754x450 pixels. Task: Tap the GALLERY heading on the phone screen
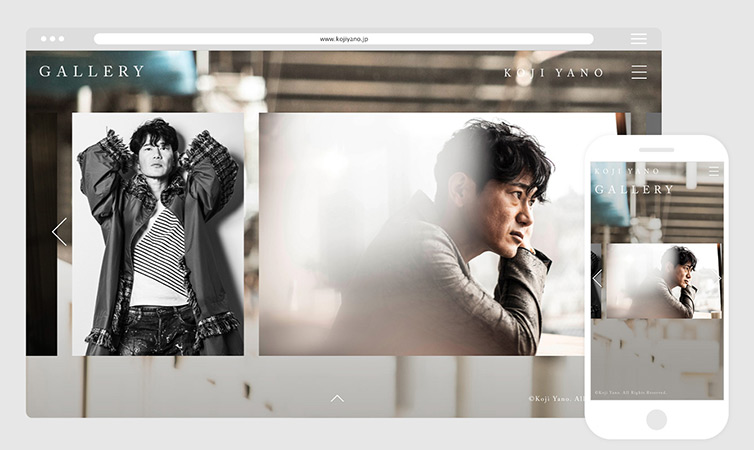pyautogui.click(x=634, y=189)
